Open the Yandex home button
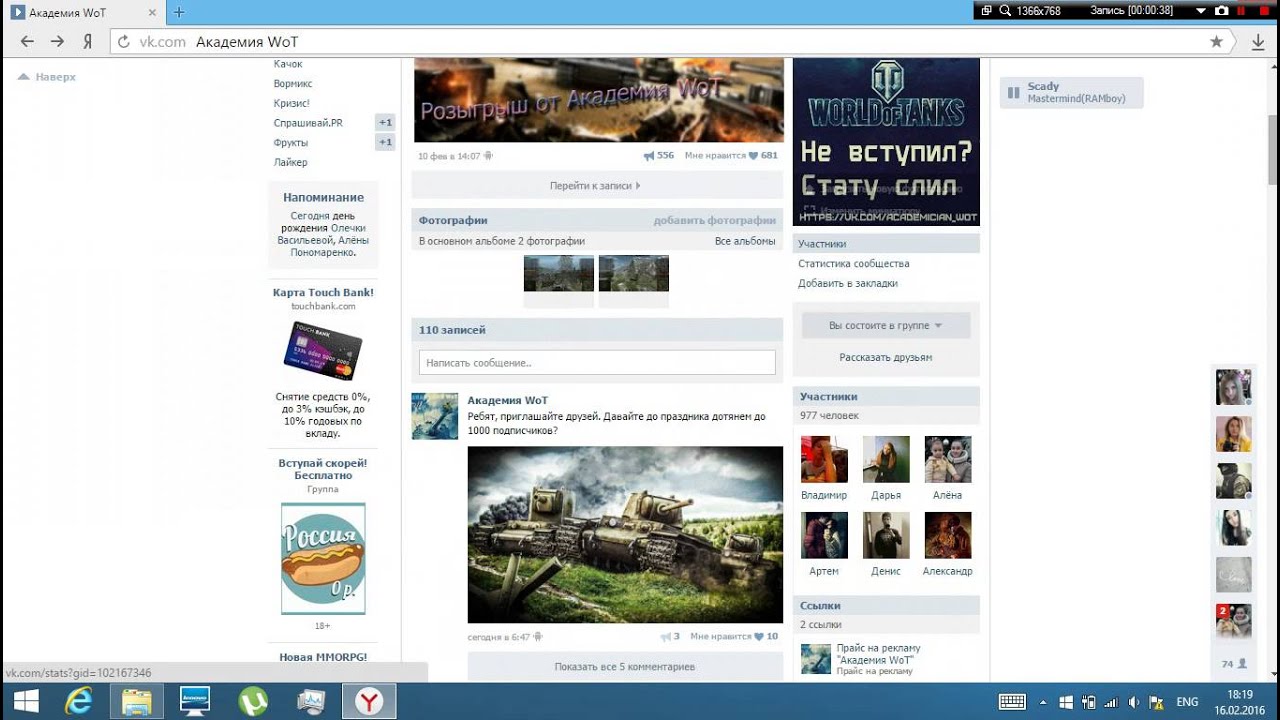Screen dimensions: 1280x720 [x=88, y=41]
